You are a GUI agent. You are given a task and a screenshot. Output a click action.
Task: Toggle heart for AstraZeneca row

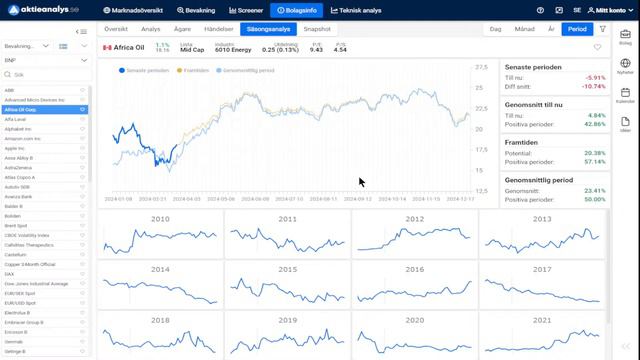coord(82,168)
